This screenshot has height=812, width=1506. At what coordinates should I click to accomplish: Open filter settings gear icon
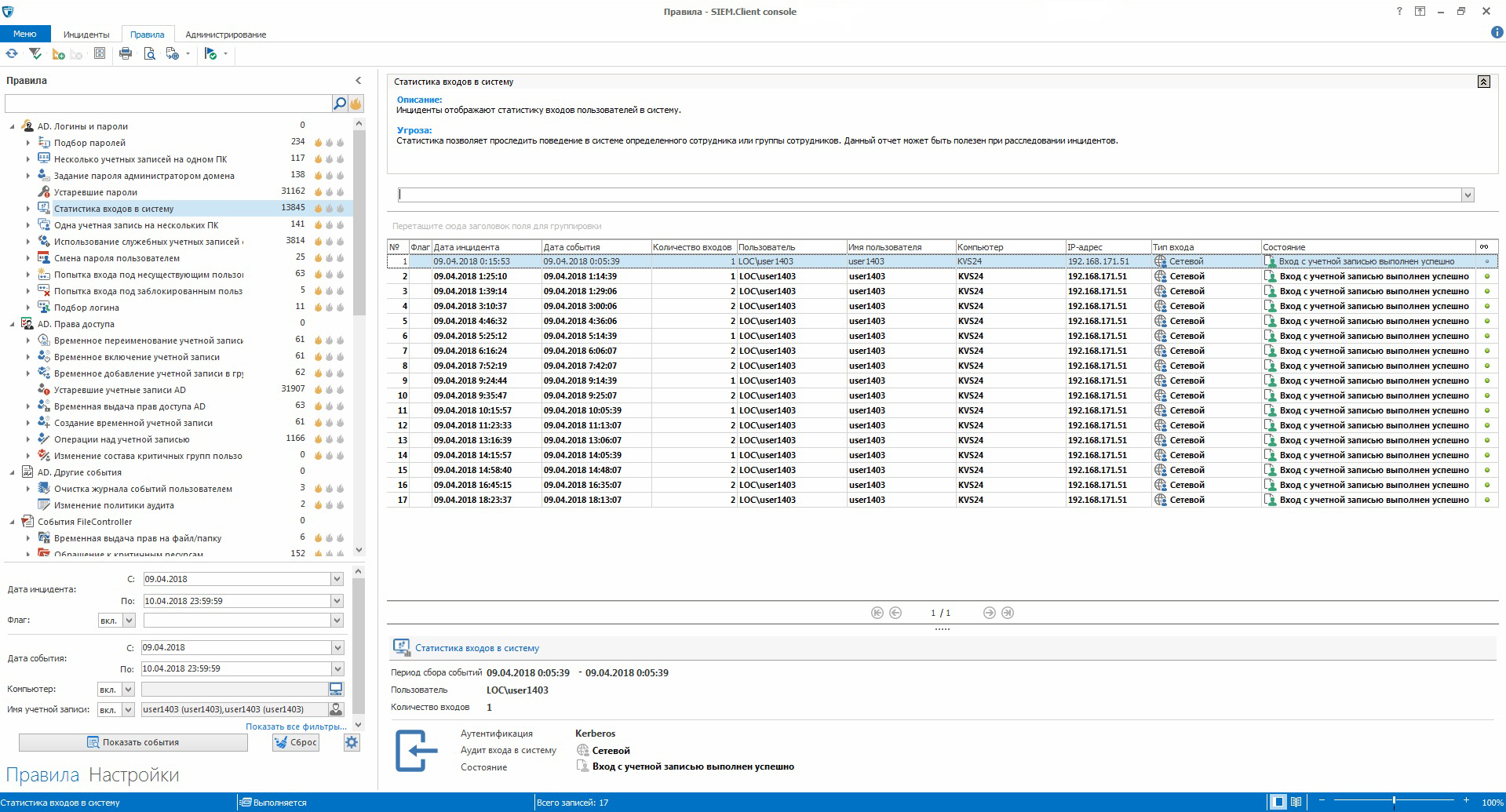352,742
